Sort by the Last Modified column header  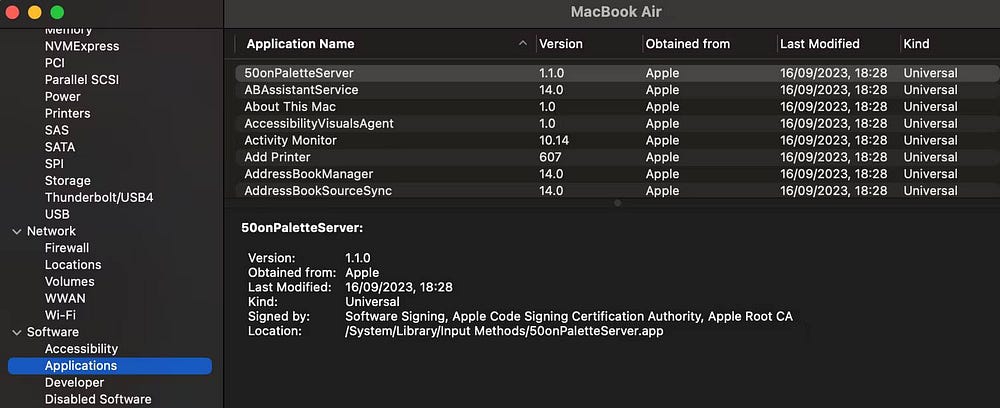(x=820, y=44)
